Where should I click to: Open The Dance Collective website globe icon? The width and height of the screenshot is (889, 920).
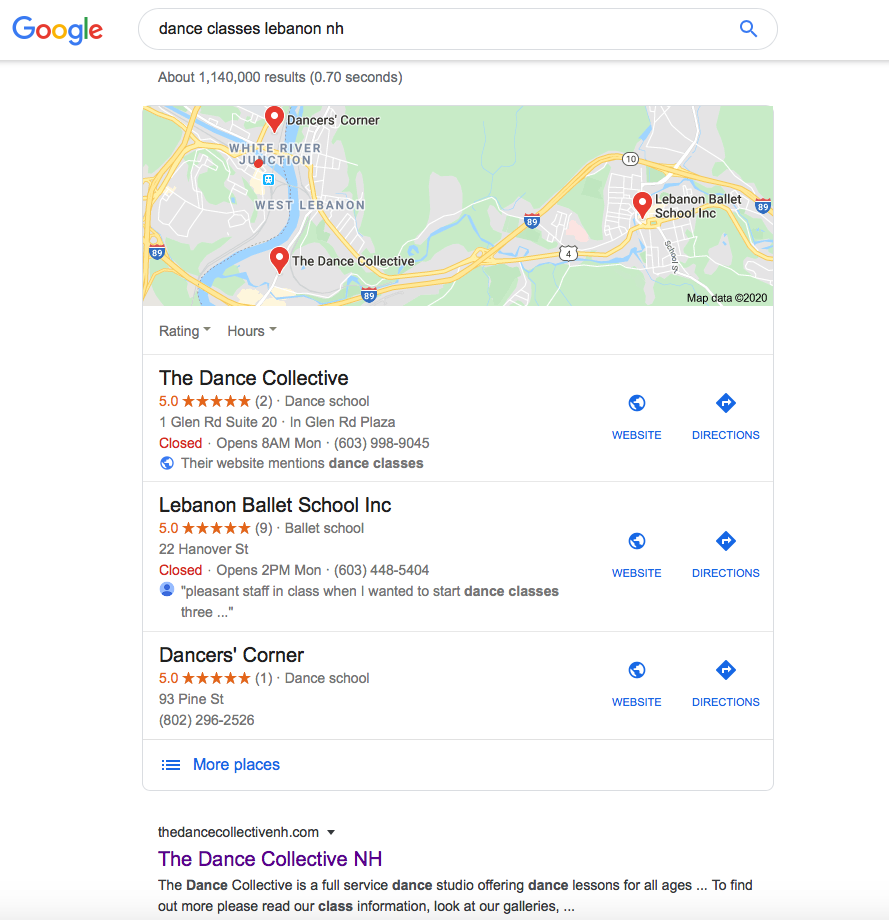(x=637, y=403)
